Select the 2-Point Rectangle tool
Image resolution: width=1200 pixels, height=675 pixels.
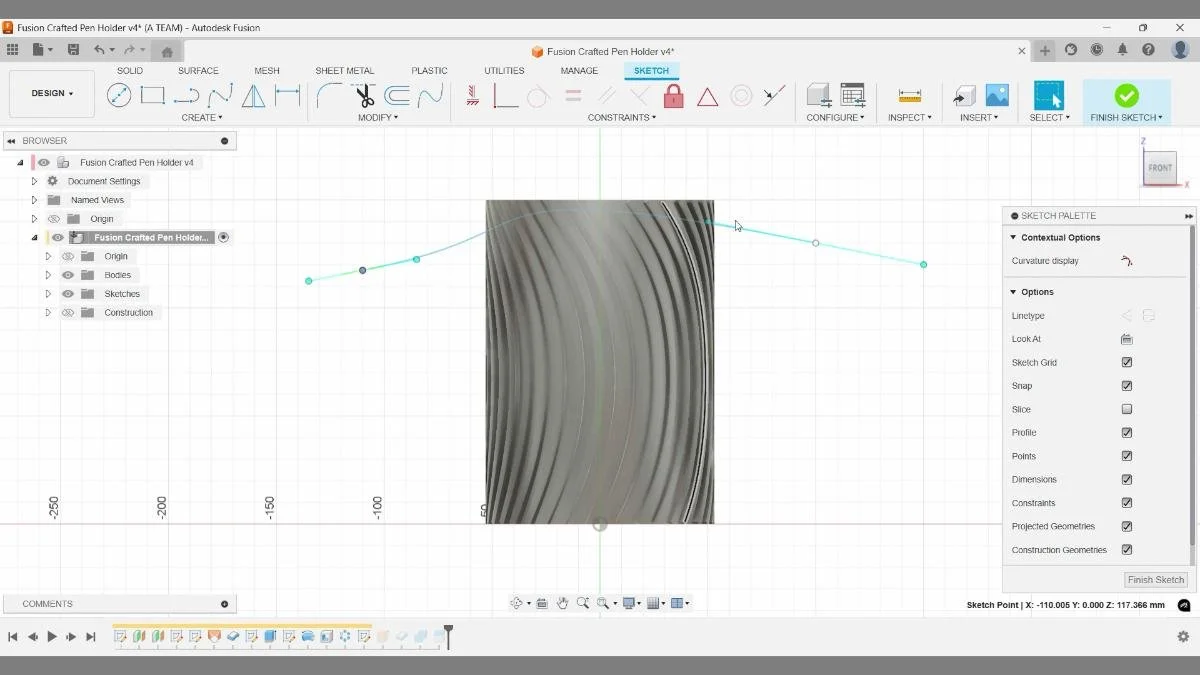pyautogui.click(x=152, y=95)
